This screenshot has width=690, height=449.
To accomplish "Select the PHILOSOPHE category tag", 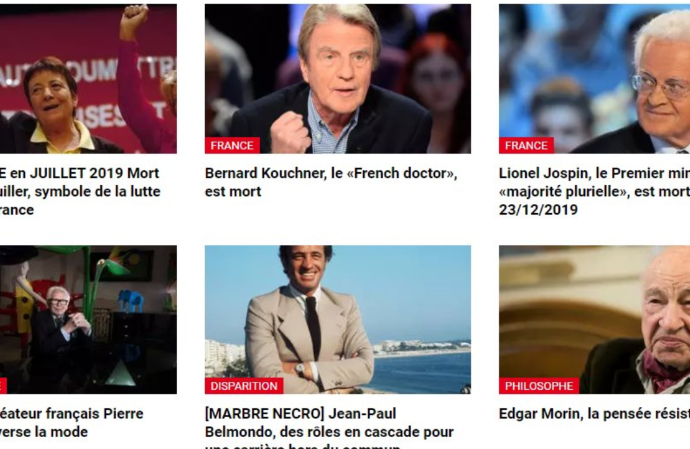I will point(539,386).
